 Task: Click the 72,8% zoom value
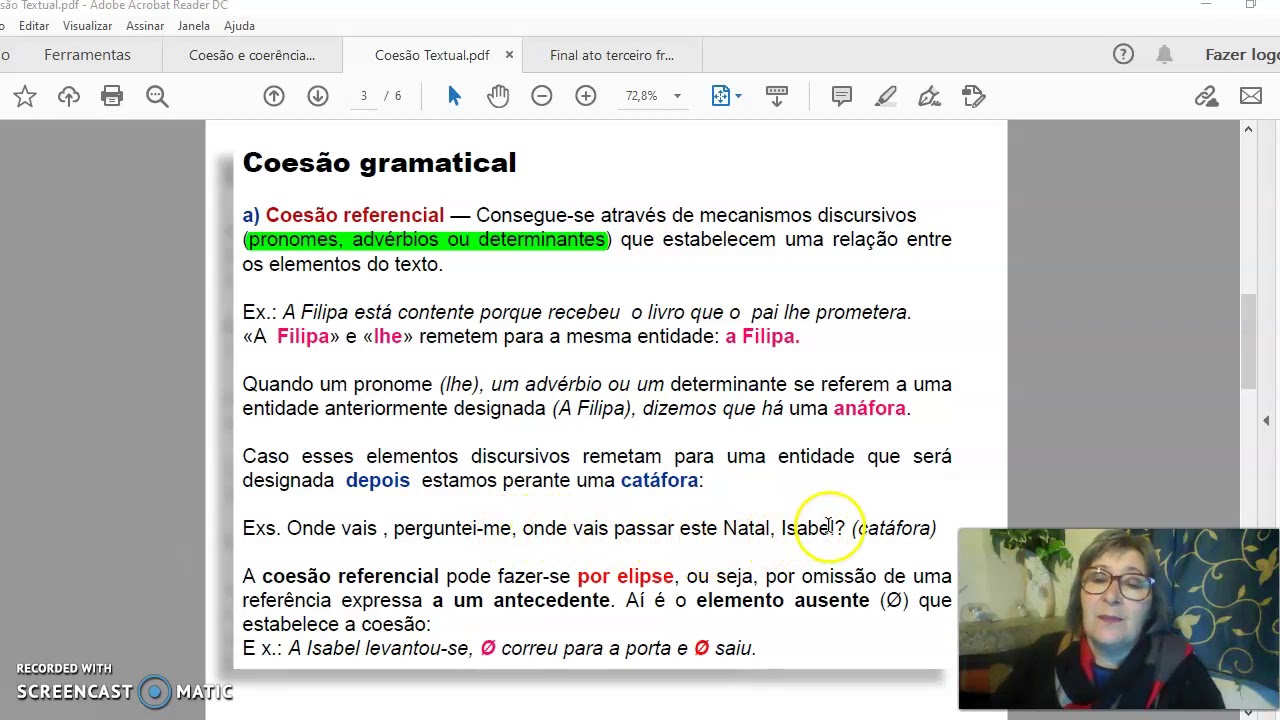(641, 96)
